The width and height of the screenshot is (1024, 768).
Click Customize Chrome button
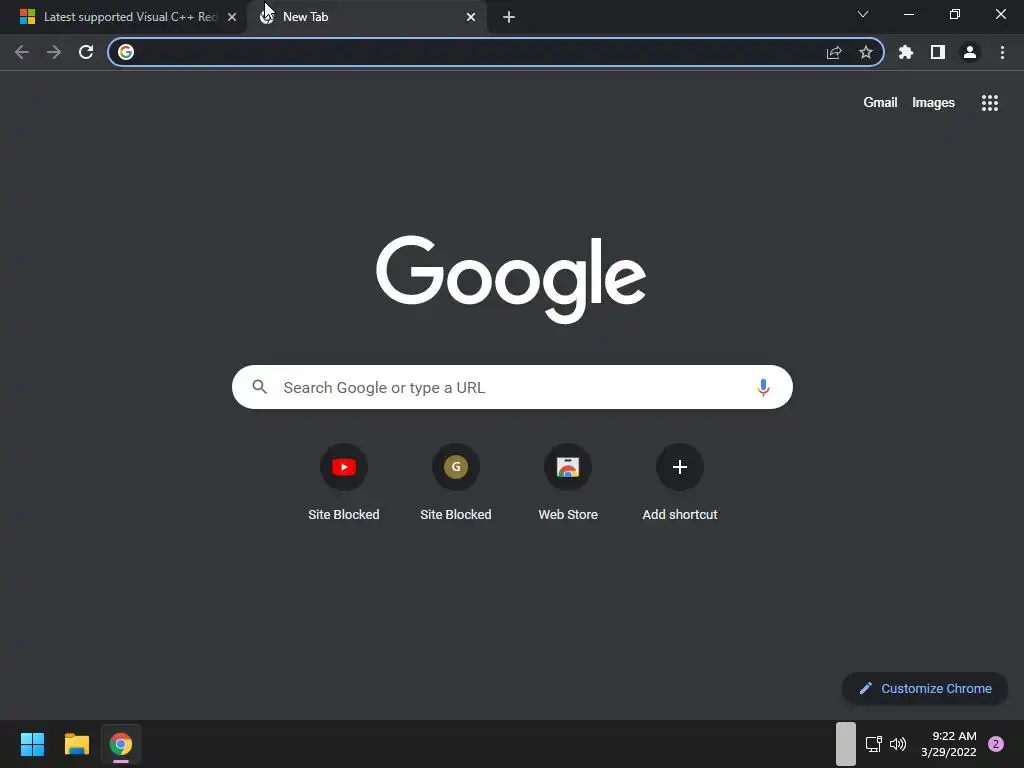click(x=925, y=688)
